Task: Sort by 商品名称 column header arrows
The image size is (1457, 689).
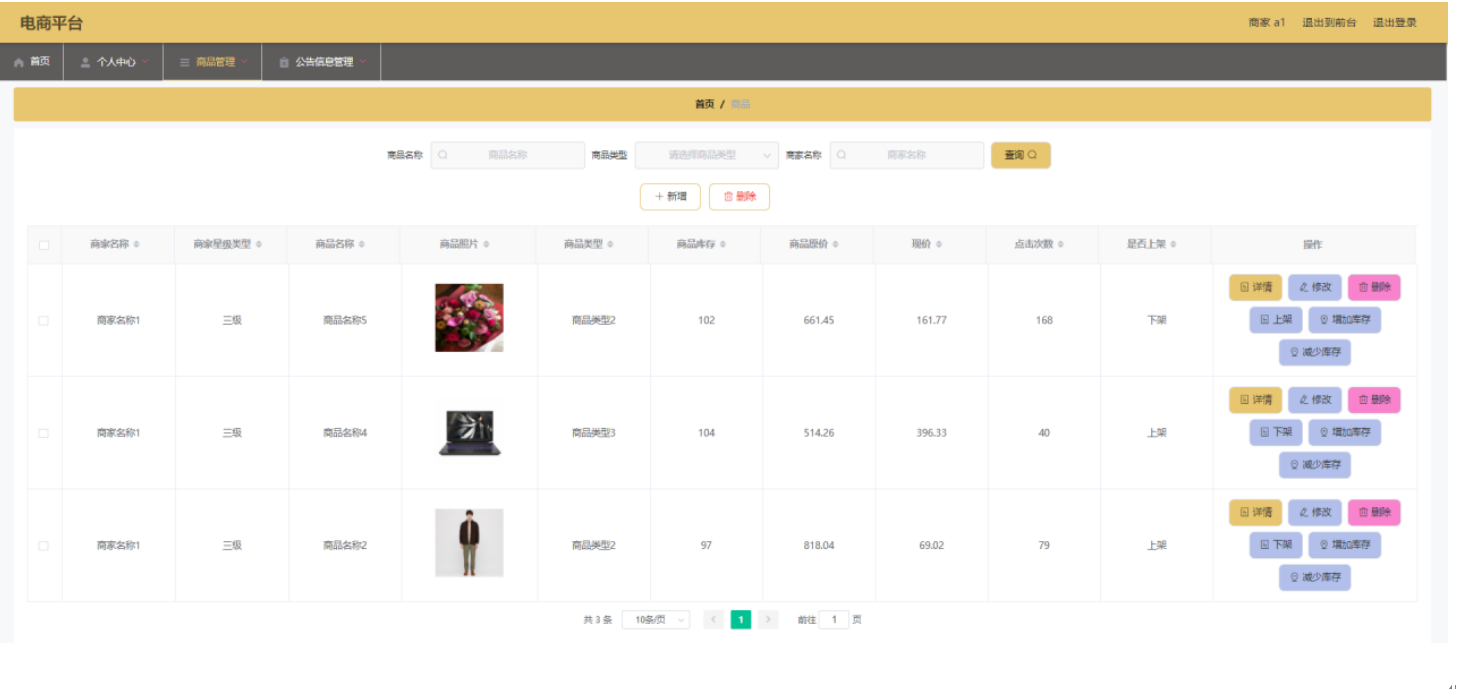Action: [362, 245]
